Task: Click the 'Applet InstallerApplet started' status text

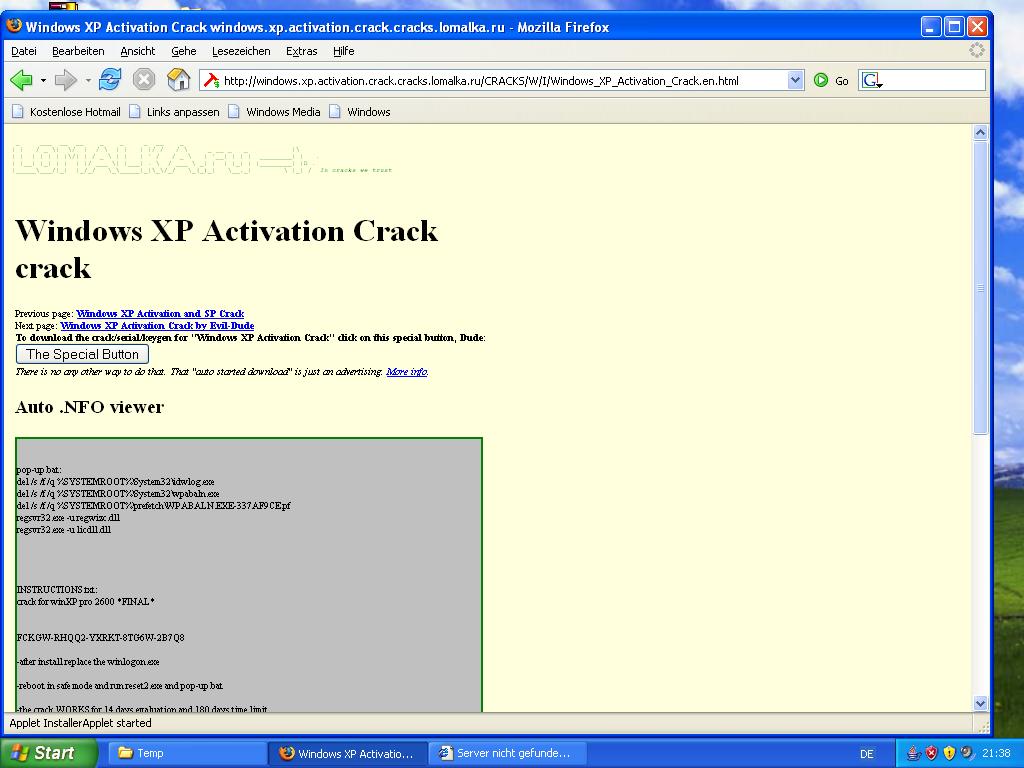Action: tap(80, 723)
